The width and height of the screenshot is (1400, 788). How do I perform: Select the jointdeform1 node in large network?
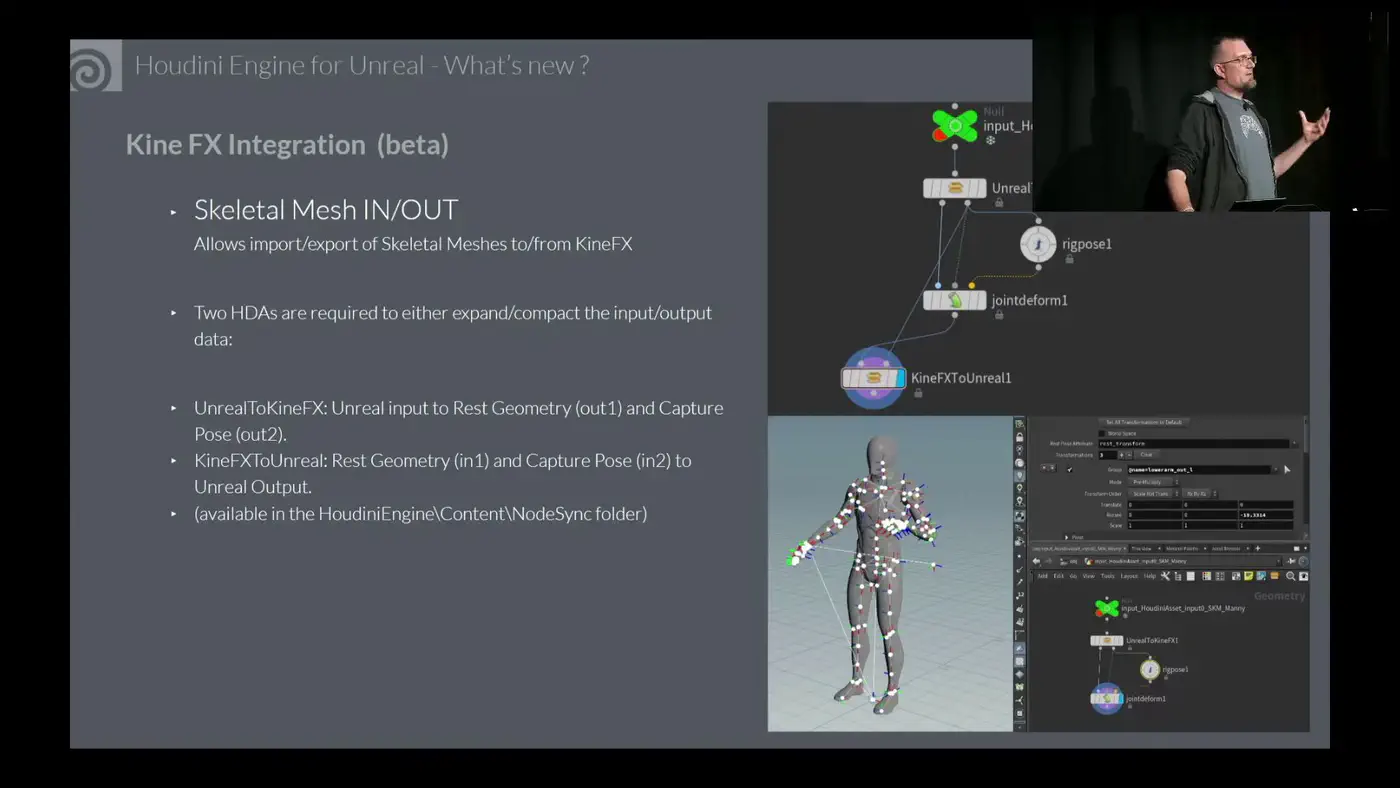(955, 300)
